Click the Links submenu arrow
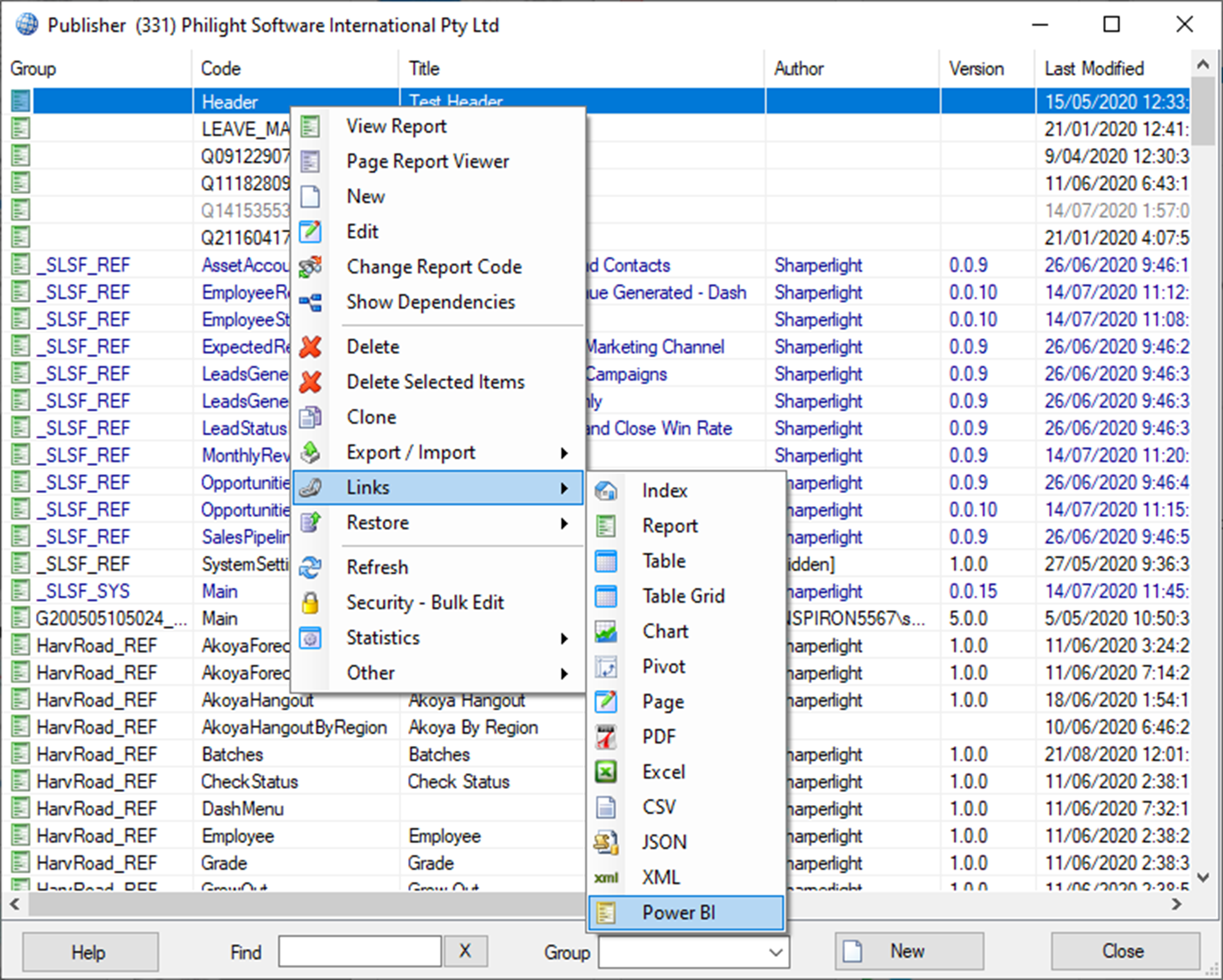This screenshot has width=1223, height=980. click(x=564, y=488)
